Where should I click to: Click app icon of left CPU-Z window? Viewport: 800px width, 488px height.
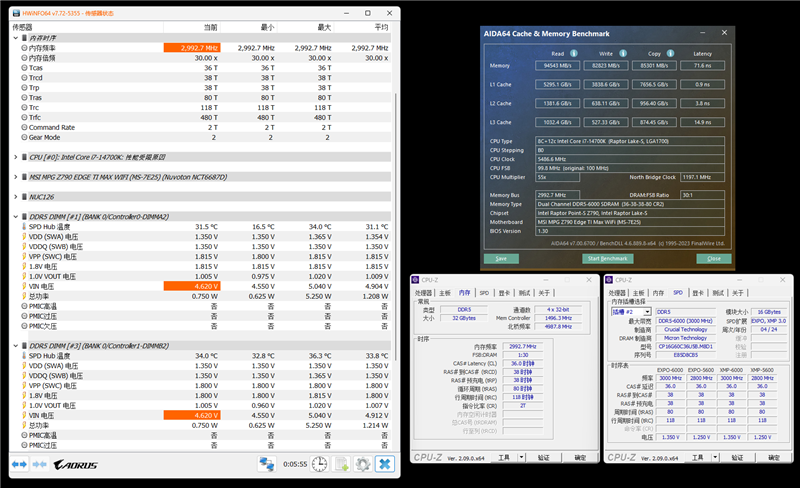coord(415,280)
